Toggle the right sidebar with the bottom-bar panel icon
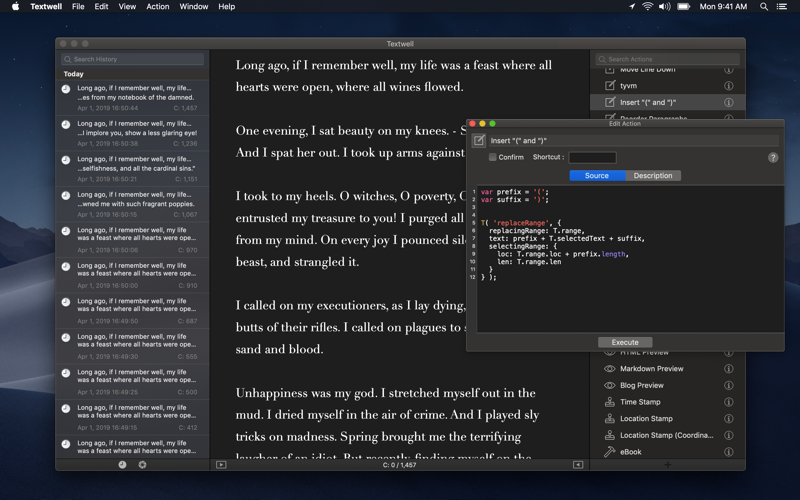Screen dimensions: 800x500 (578, 465)
